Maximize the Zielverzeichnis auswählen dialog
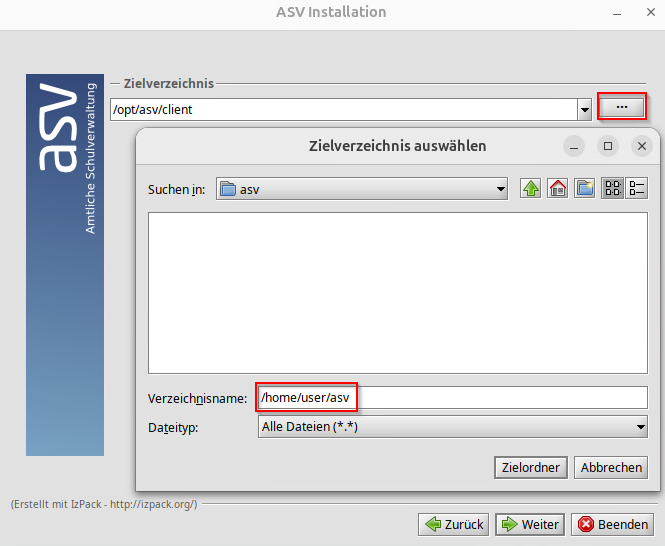Image resolution: width=665 pixels, height=546 pixels. [608, 146]
